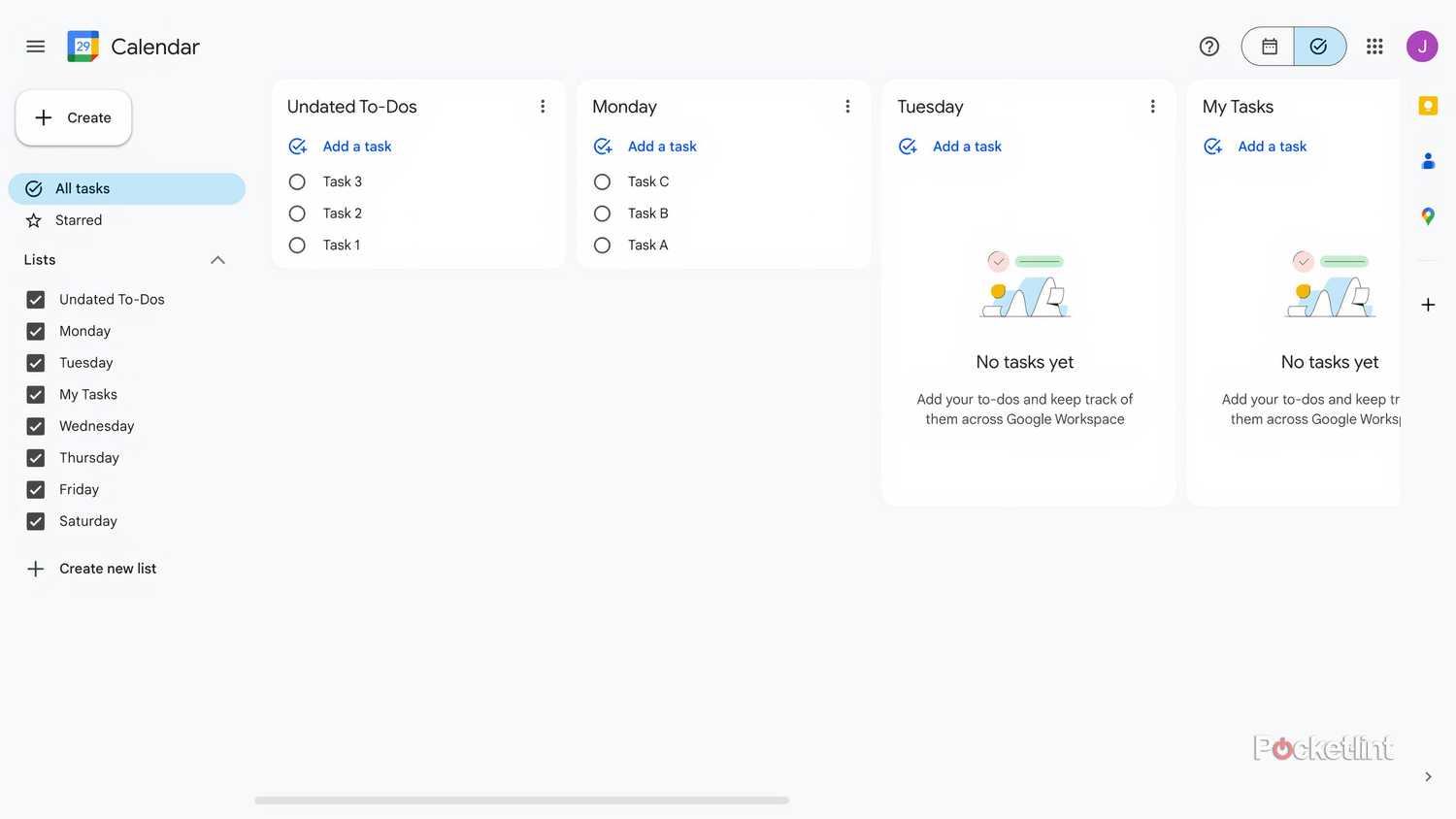Click the star icon beside Starred
1456x819 pixels.
[34, 220]
